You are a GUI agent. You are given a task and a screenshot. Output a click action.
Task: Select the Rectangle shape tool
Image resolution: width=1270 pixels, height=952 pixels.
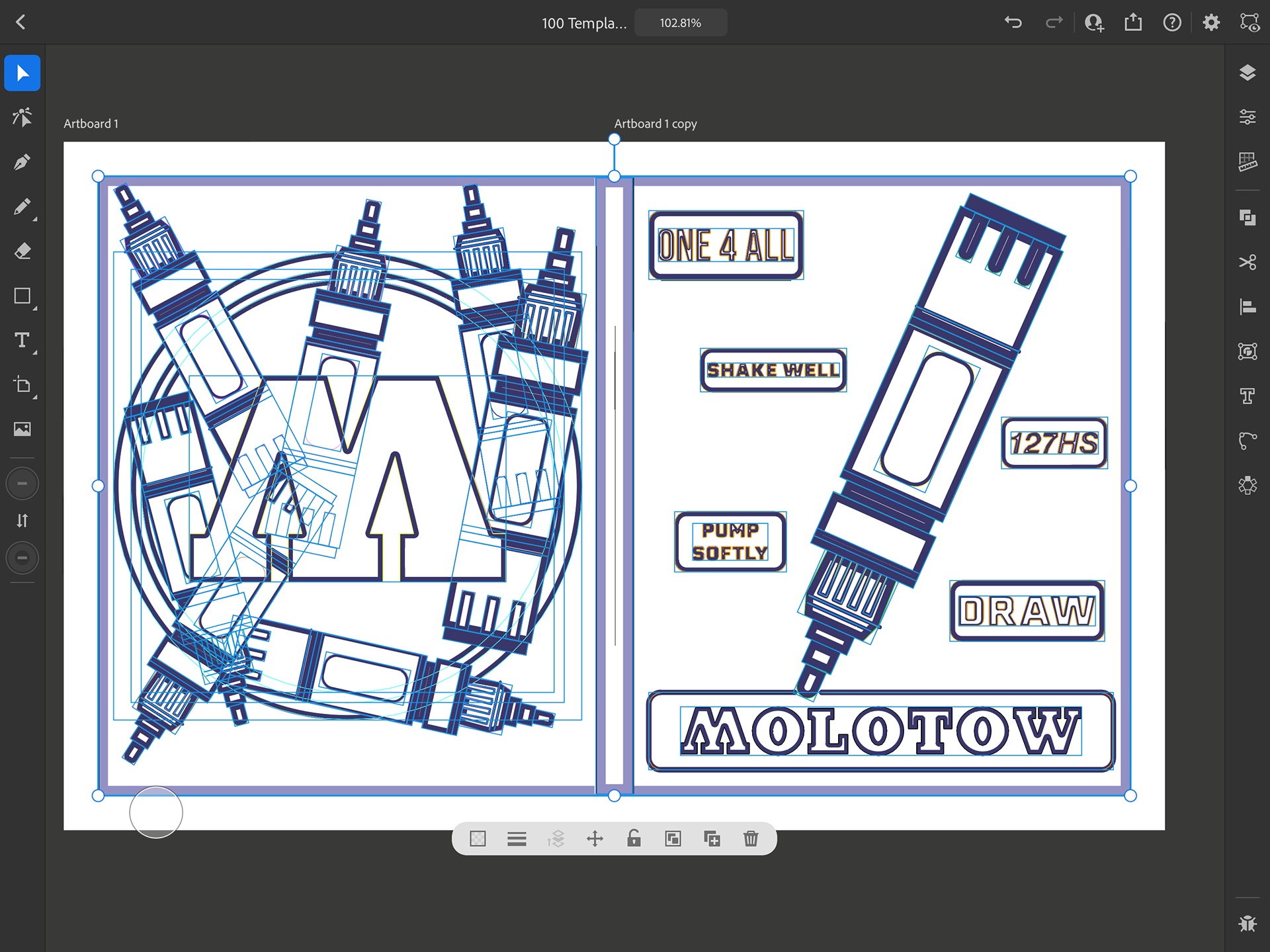tap(22, 296)
